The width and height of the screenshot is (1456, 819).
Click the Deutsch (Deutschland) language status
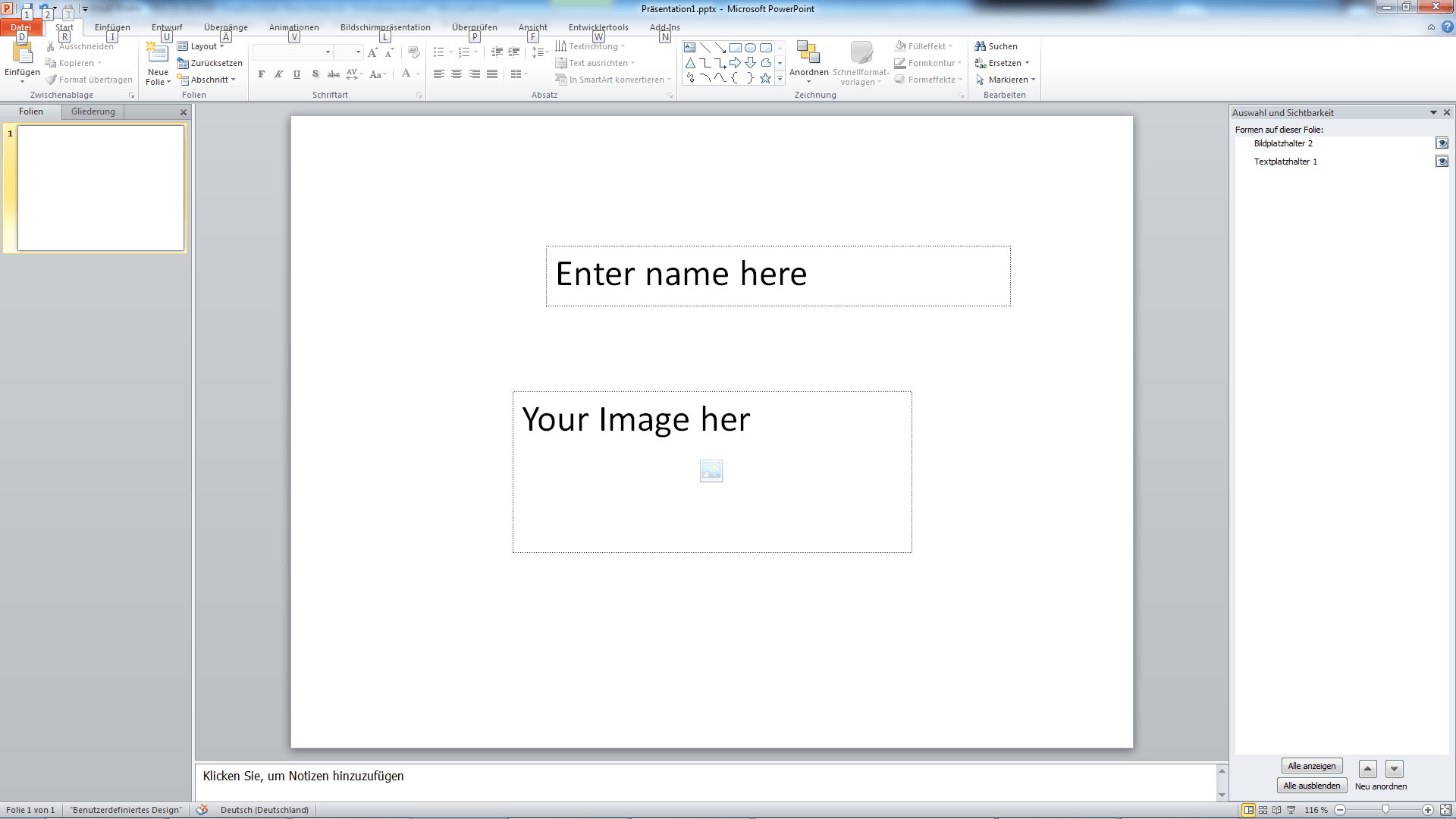tap(265, 810)
